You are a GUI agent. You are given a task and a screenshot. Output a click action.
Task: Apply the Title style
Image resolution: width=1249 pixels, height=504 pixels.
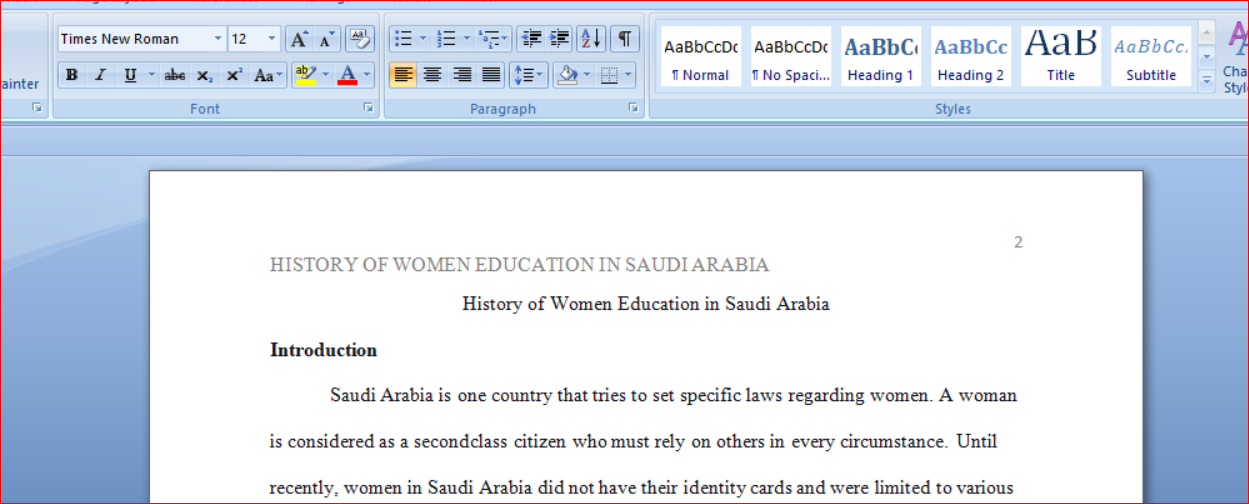(1061, 57)
